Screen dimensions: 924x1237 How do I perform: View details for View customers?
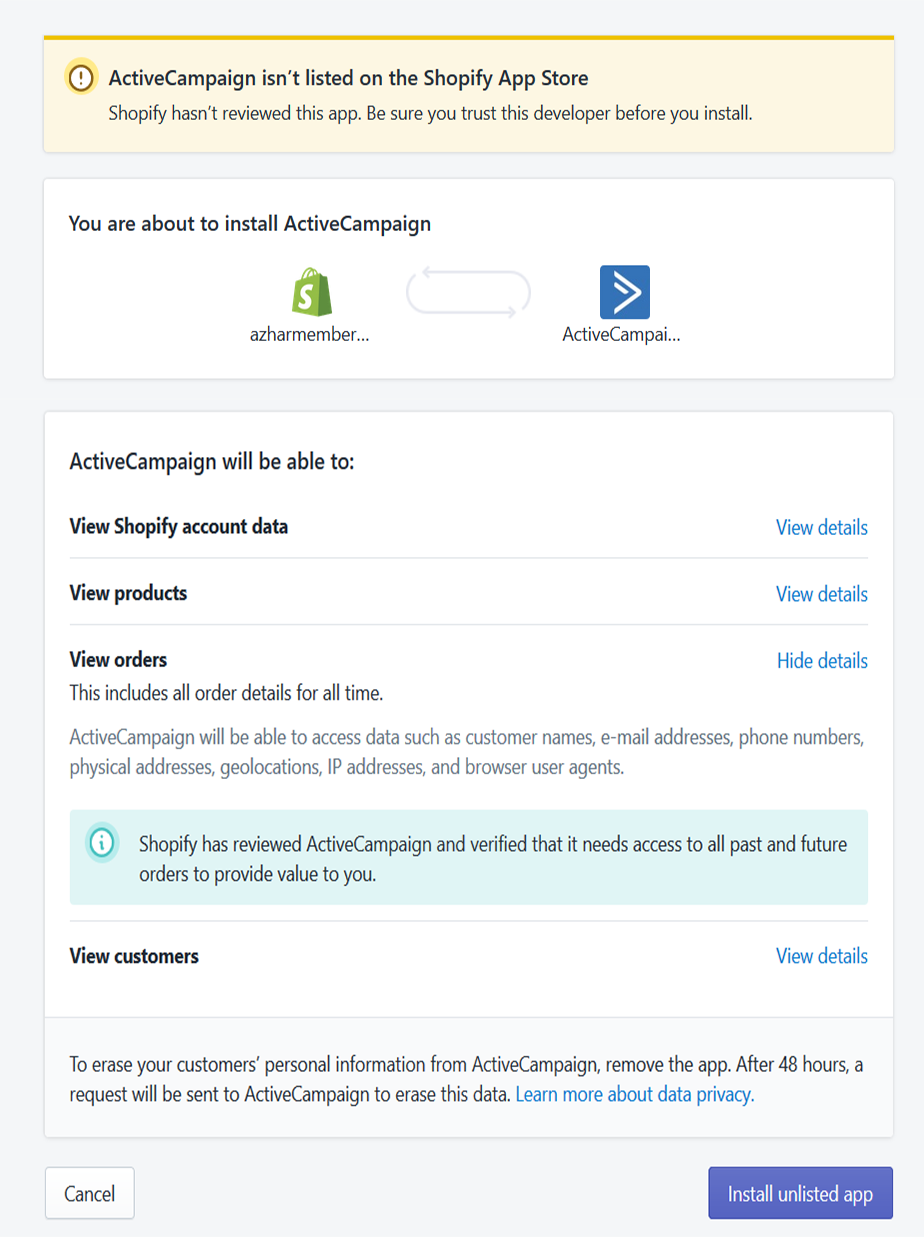coord(822,956)
